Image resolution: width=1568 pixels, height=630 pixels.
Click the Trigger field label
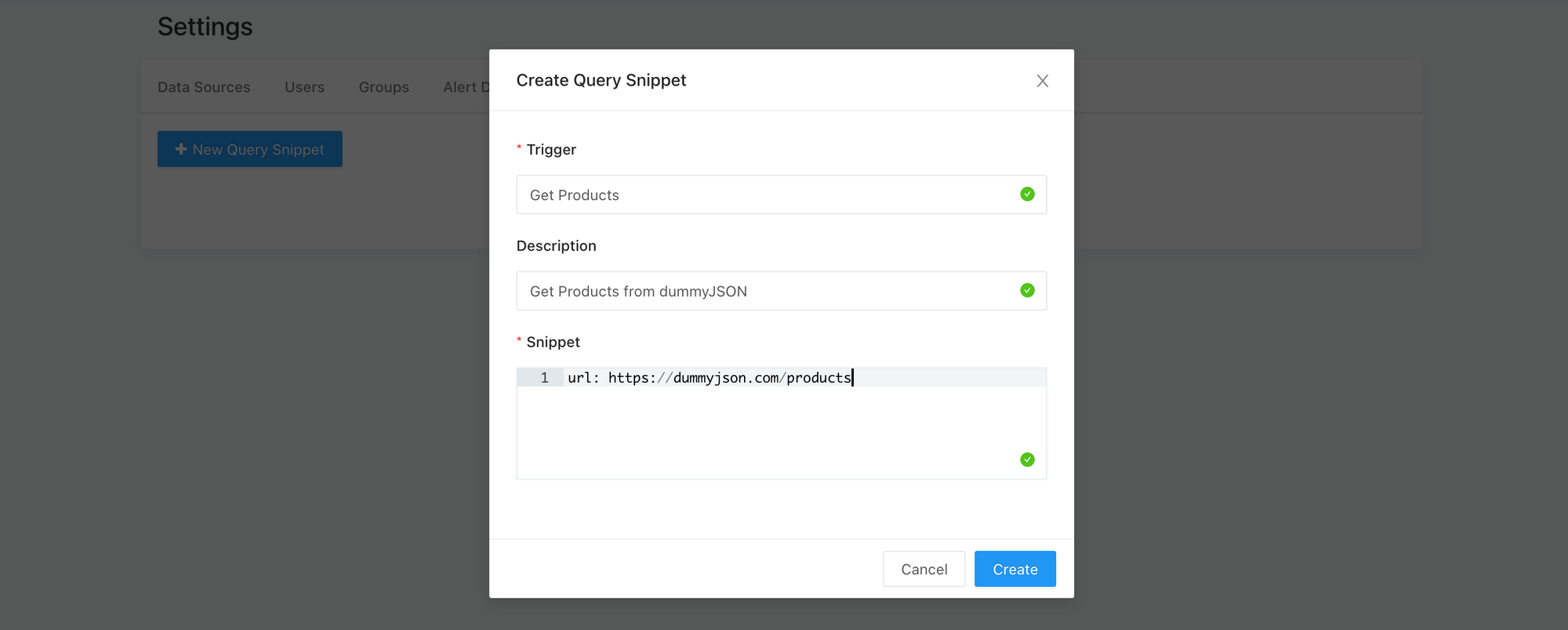pos(551,149)
